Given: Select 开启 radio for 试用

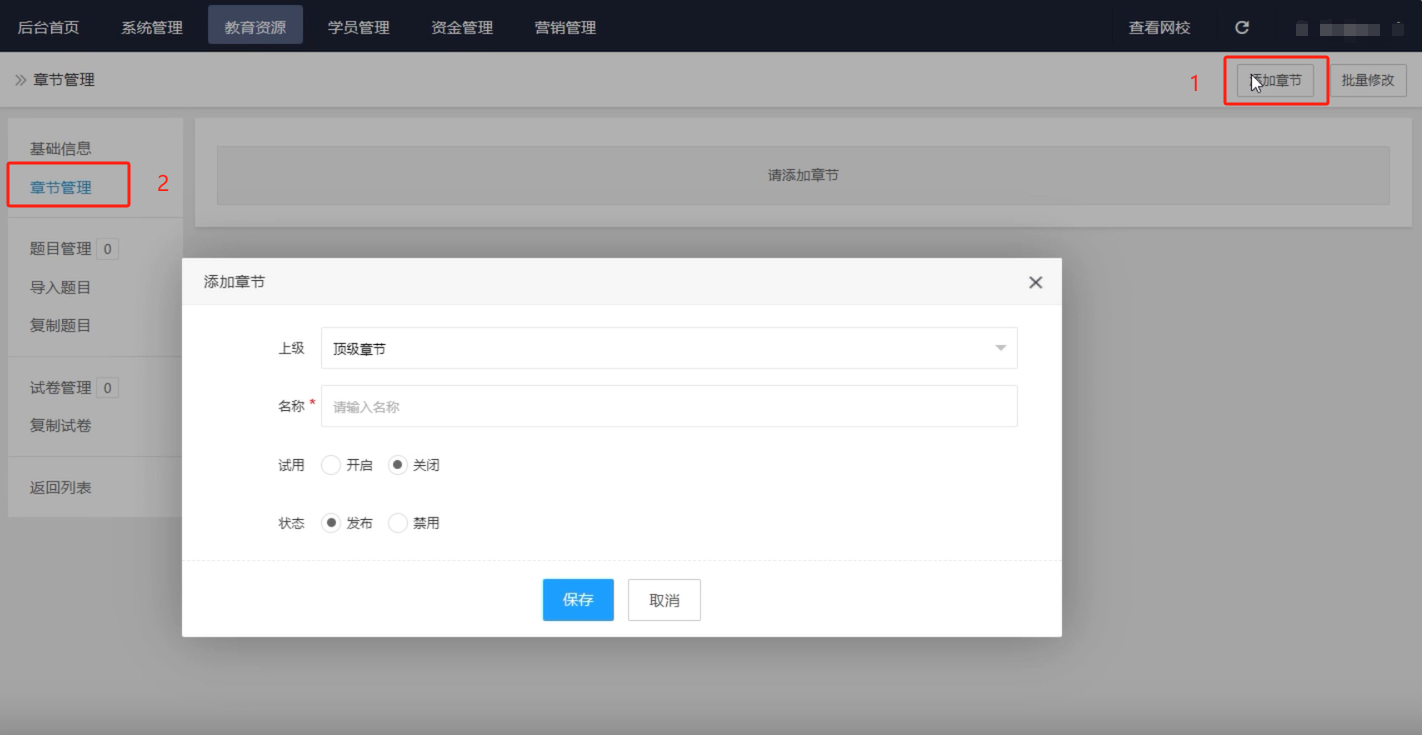Looking at the screenshot, I should [x=331, y=465].
